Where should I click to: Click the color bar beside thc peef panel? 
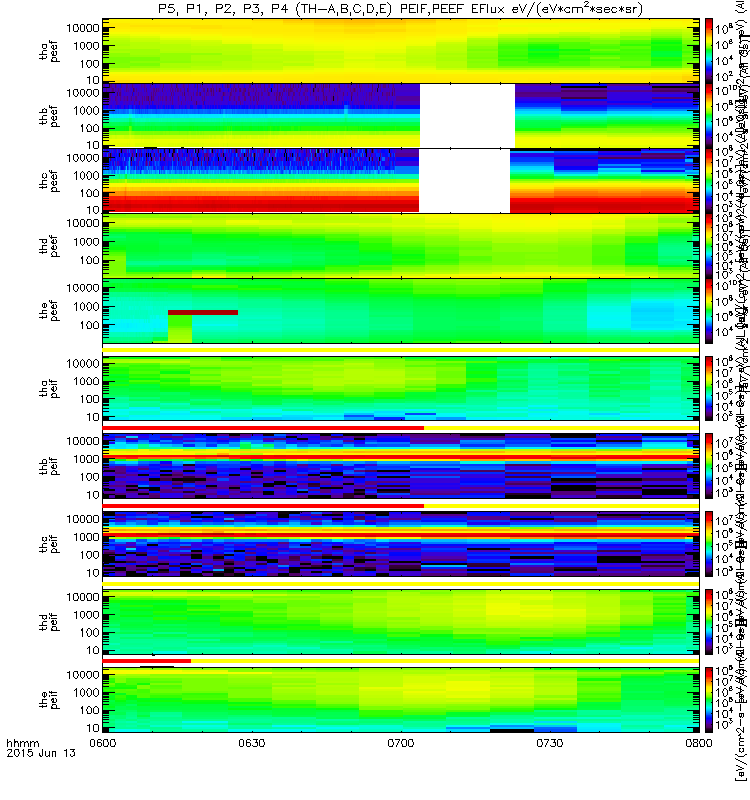tap(709, 181)
